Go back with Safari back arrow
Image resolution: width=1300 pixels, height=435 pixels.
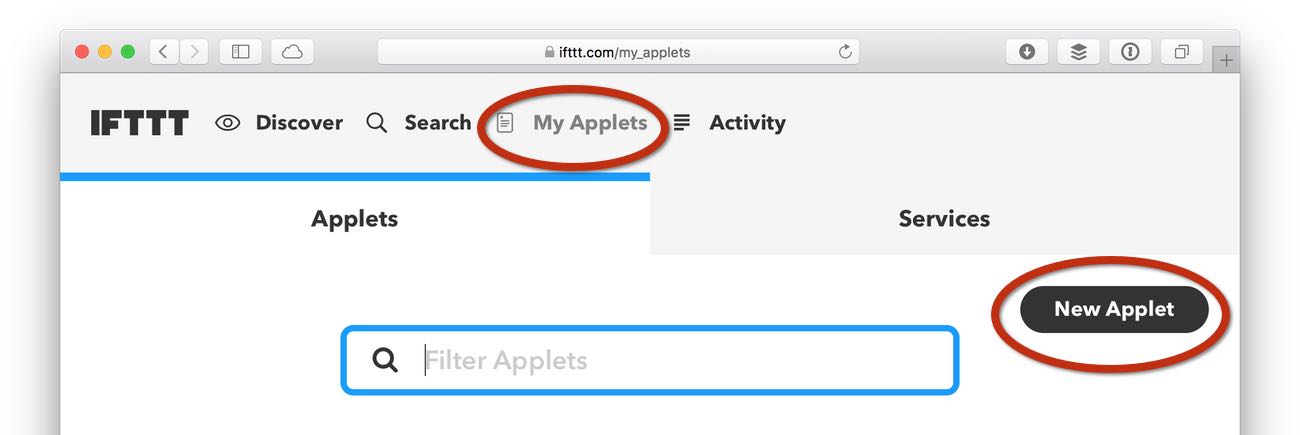(x=164, y=52)
